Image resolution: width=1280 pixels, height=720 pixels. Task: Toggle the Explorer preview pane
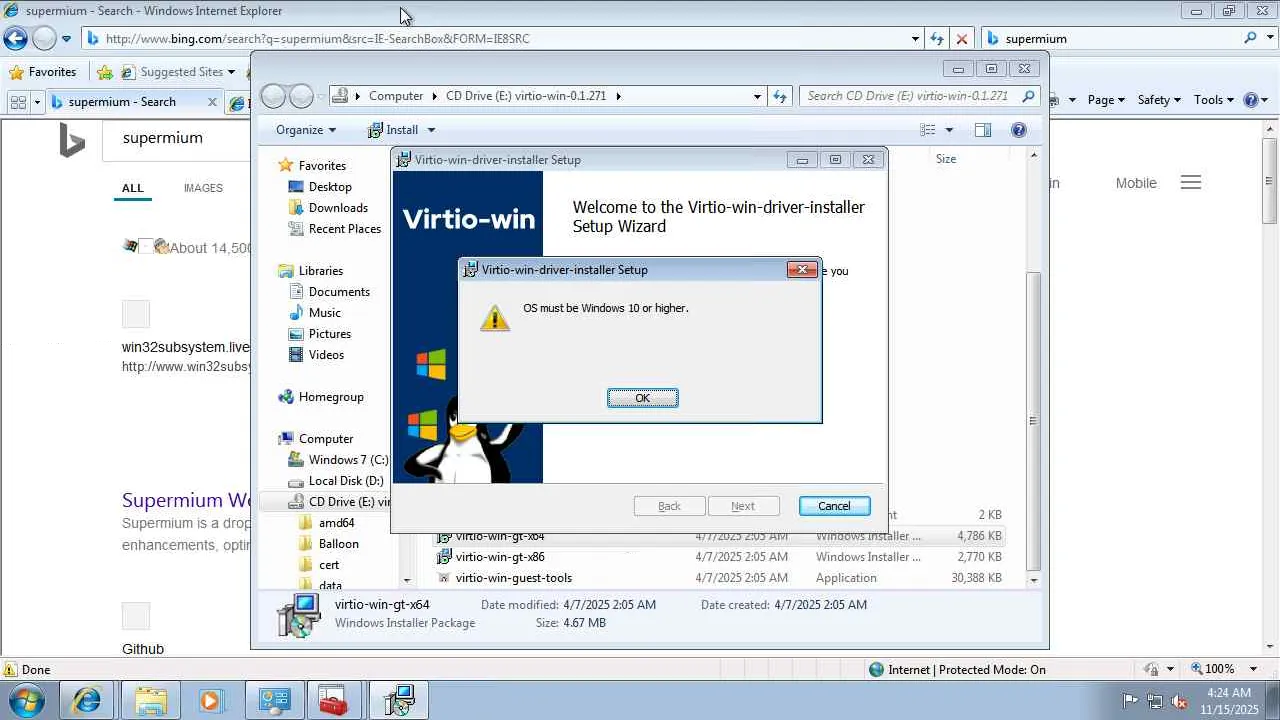[983, 130]
